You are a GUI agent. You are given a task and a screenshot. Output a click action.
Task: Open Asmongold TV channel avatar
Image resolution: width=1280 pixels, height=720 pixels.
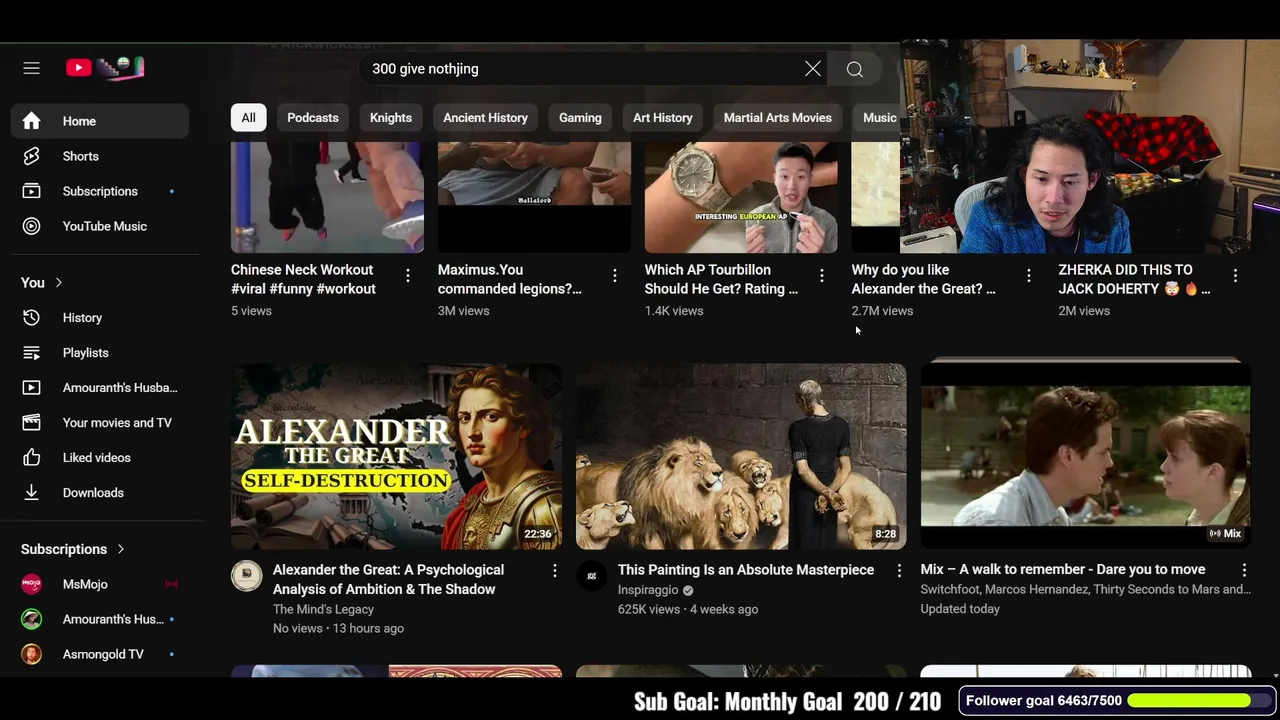31,654
